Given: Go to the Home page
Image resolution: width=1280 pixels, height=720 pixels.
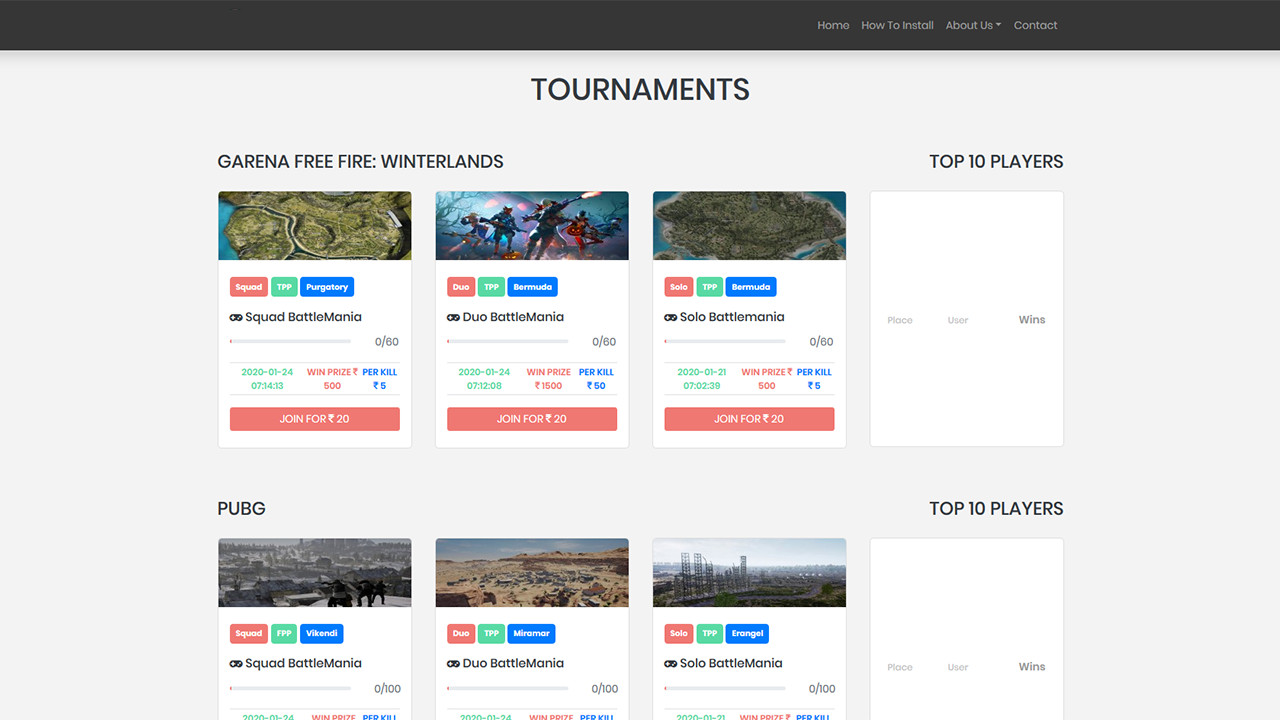Looking at the screenshot, I should [x=833, y=25].
